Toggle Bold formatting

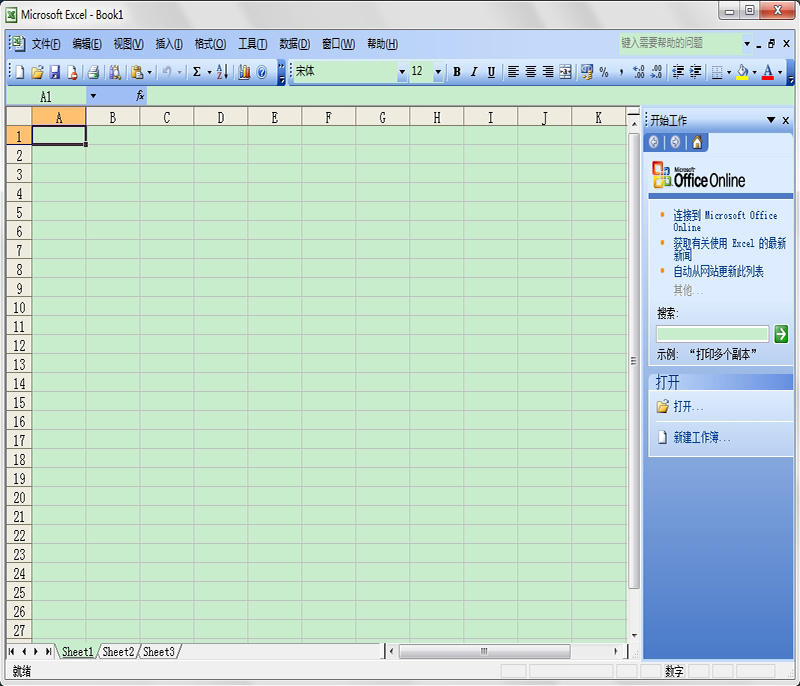pyautogui.click(x=457, y=72)
